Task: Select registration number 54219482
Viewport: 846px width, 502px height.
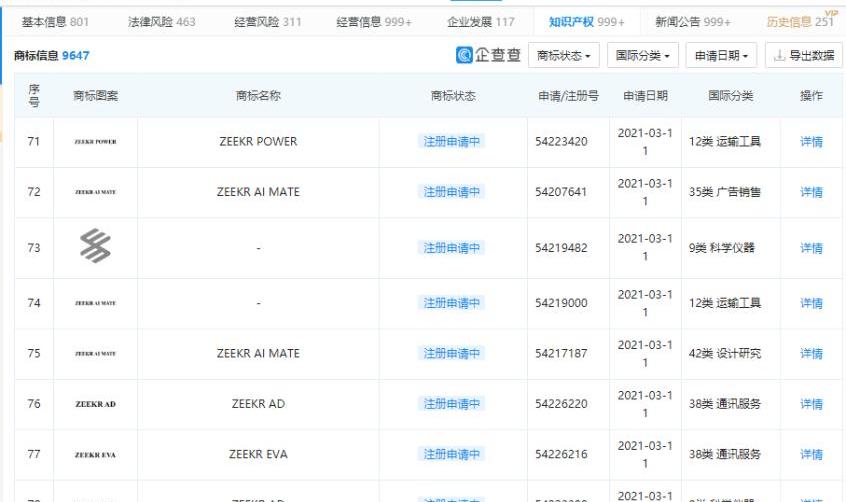Action: tap(561, 248)
